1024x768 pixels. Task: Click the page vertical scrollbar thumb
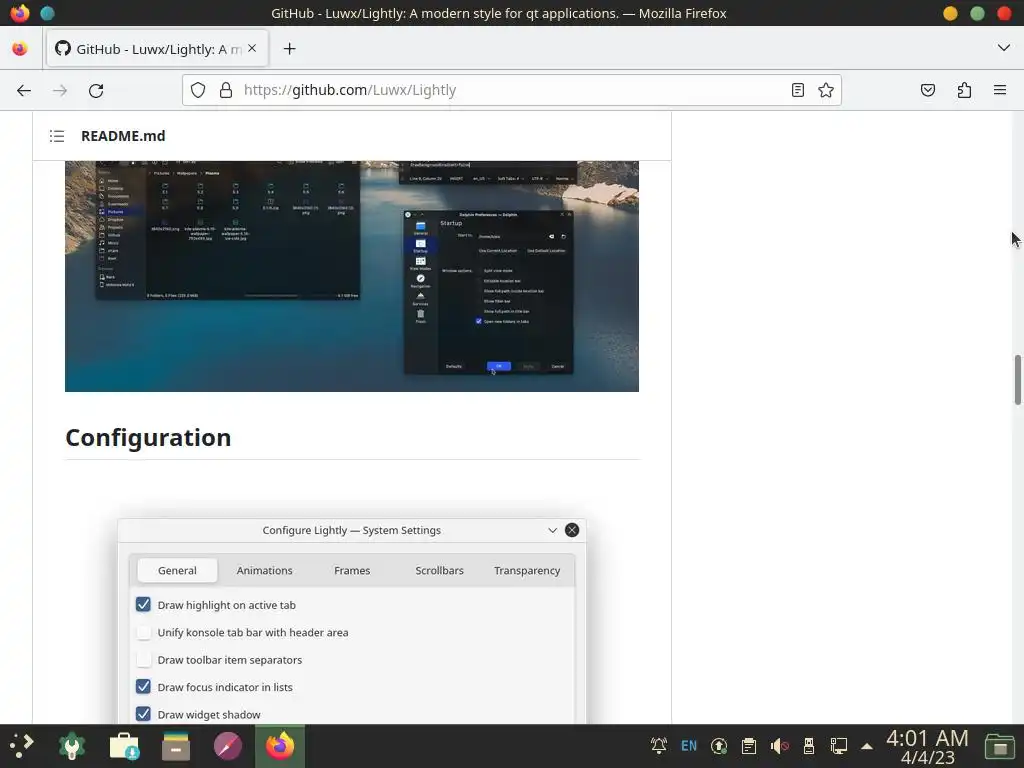point(1017,380)
